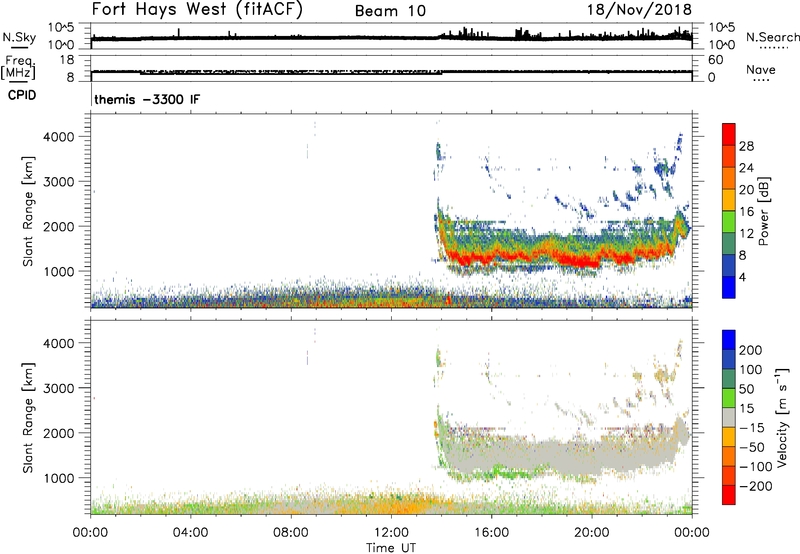Pick the light green 12–16 dB Power segment
The width and height of the screenshot is (800, 554).
point(729,221)
